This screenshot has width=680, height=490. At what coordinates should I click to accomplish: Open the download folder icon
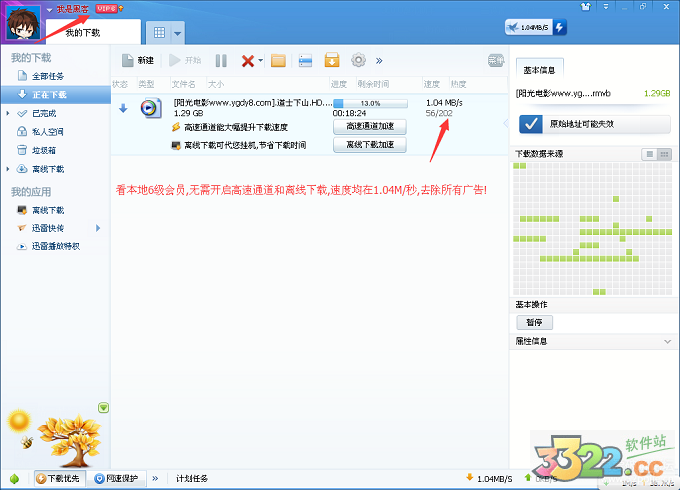pos(278,61)
